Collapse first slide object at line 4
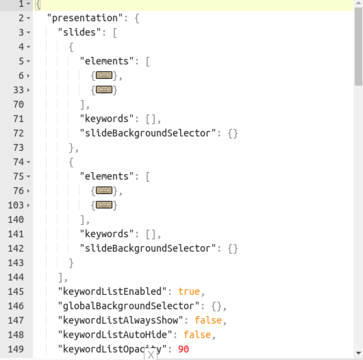Image resolution: width=363 pixels, height=360 pixels. 28,47
